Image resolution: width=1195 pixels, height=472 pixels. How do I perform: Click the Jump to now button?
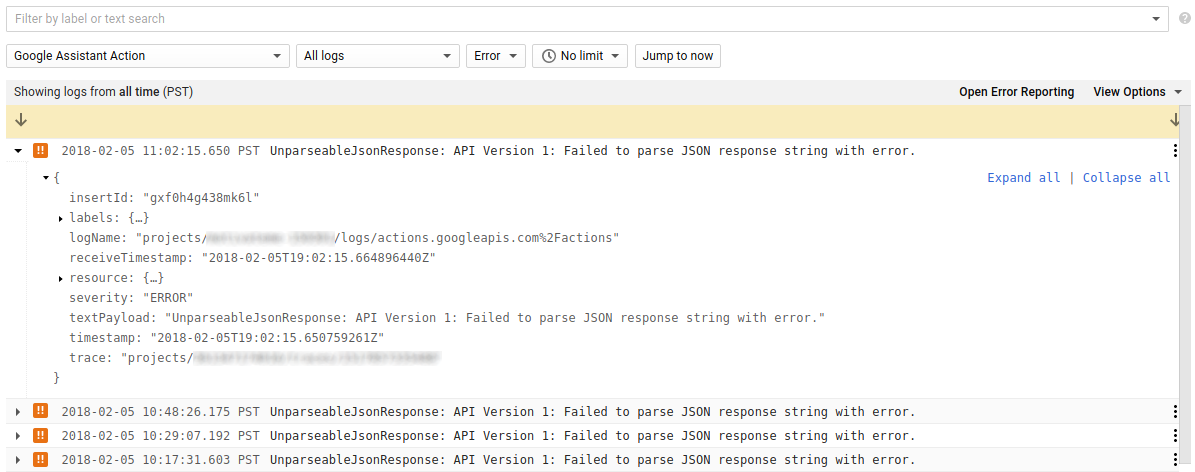tap(677, 56)
